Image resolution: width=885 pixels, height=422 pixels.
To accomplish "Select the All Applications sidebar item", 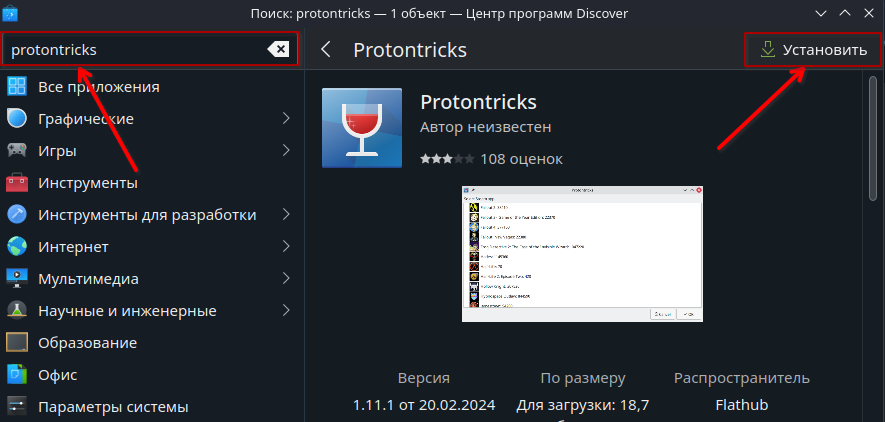I will coord(98,87).
